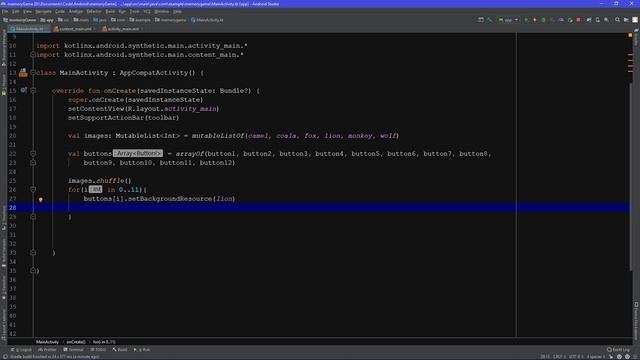The width and height of the screenshot is (640, 360).
Task: Click the Array<Button> type hint
Action: point(138,153)
